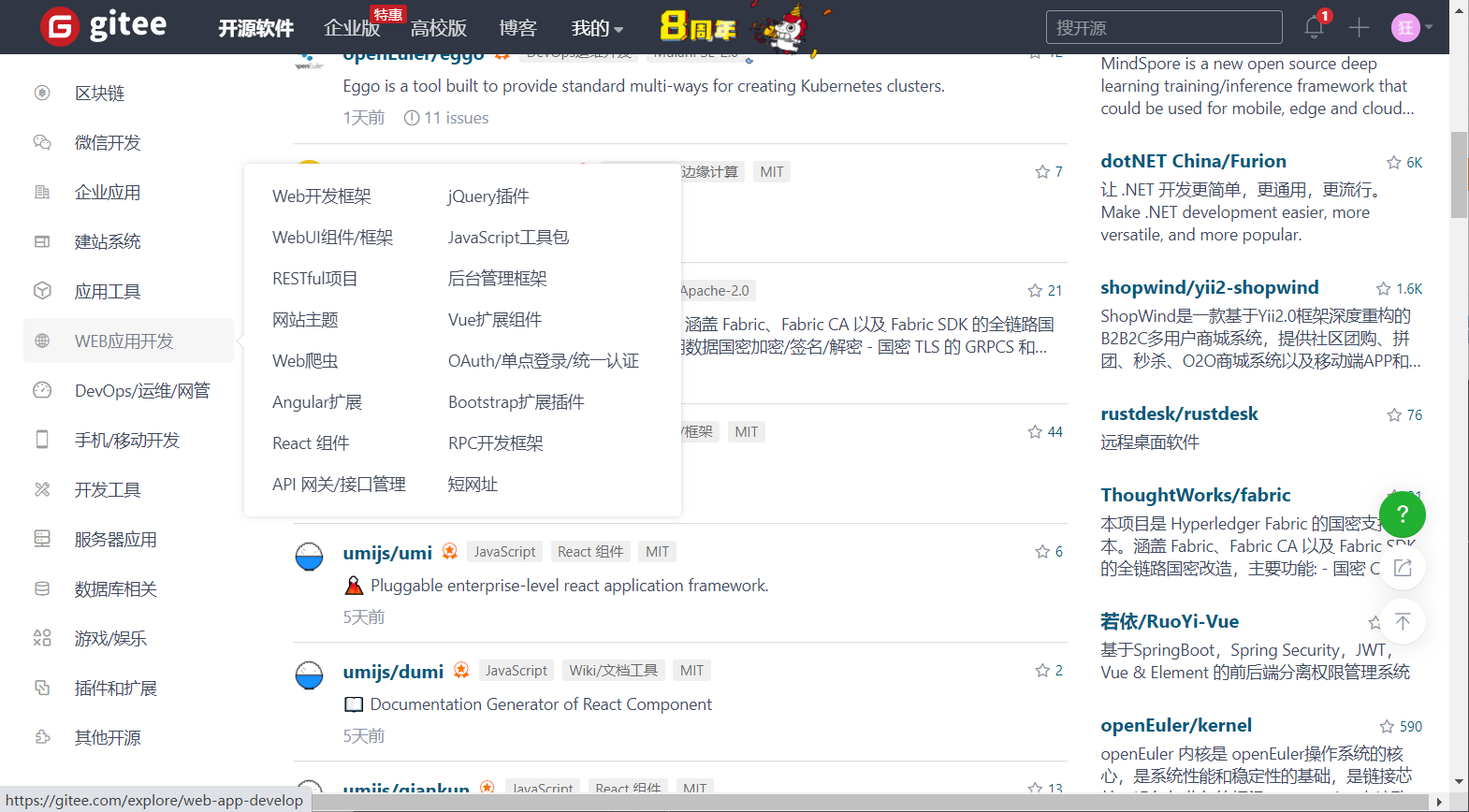
Task: Click the DevOps/运维/网管 gauge icon
Action: coord(42,390)
